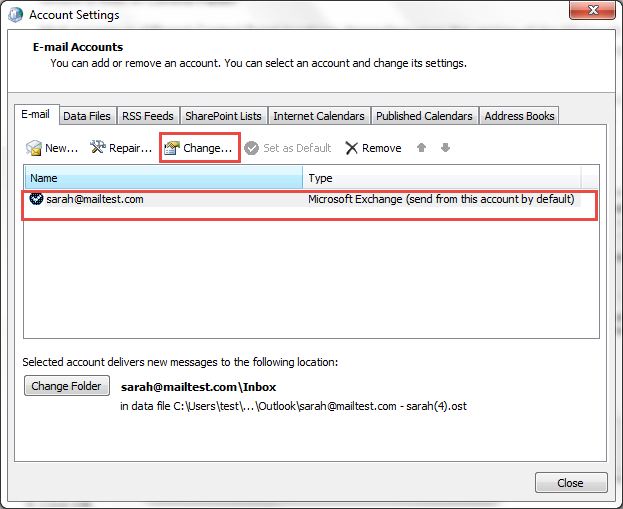623x509 pixels.
Task: Open the Address Books tab
Action: [x=519, y=116]
